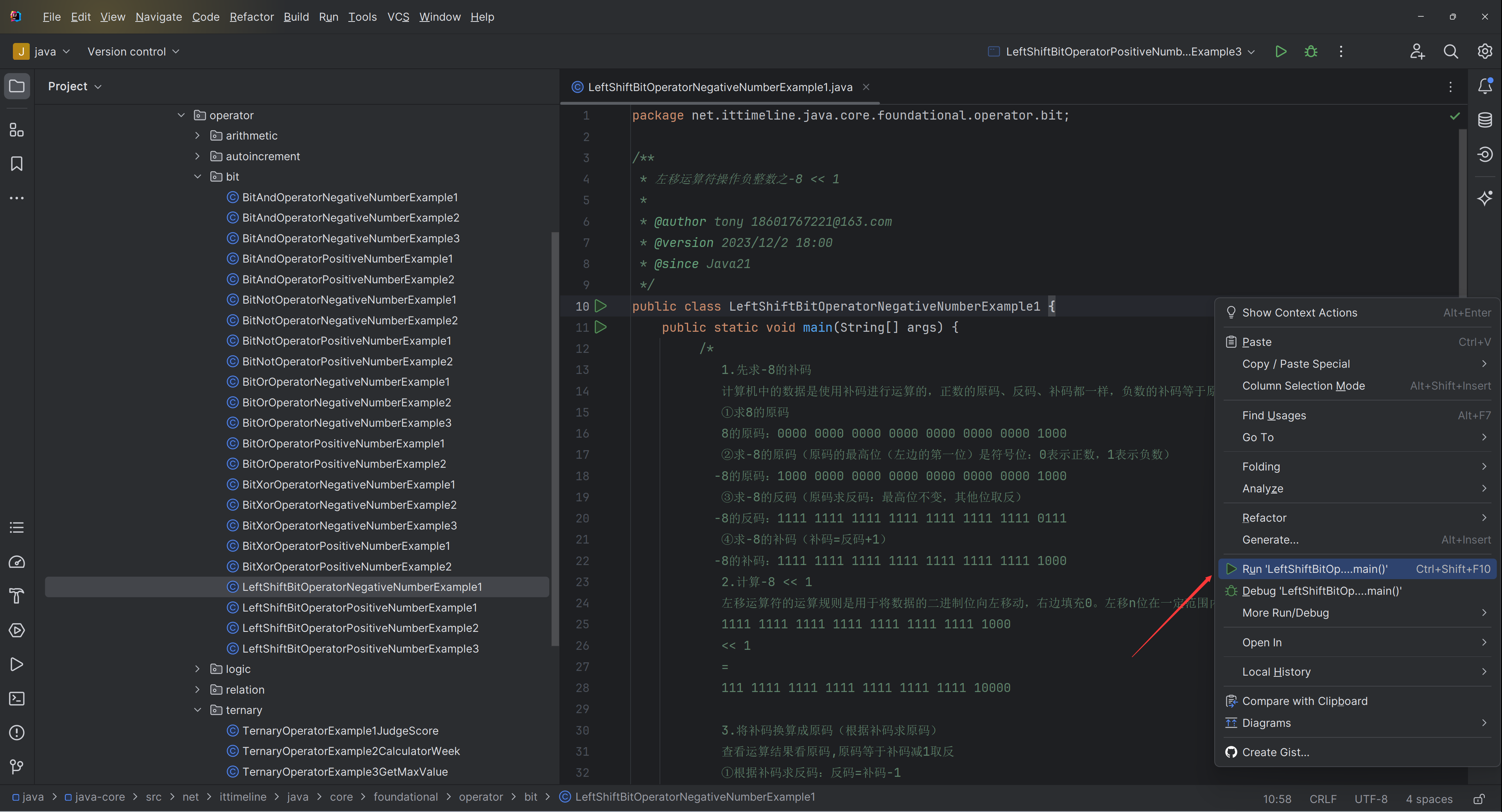This screenshot has width=1502, height=812.
Task: Click the foundational breadcrumb in navigation bar
Action: tap(405, 797)
